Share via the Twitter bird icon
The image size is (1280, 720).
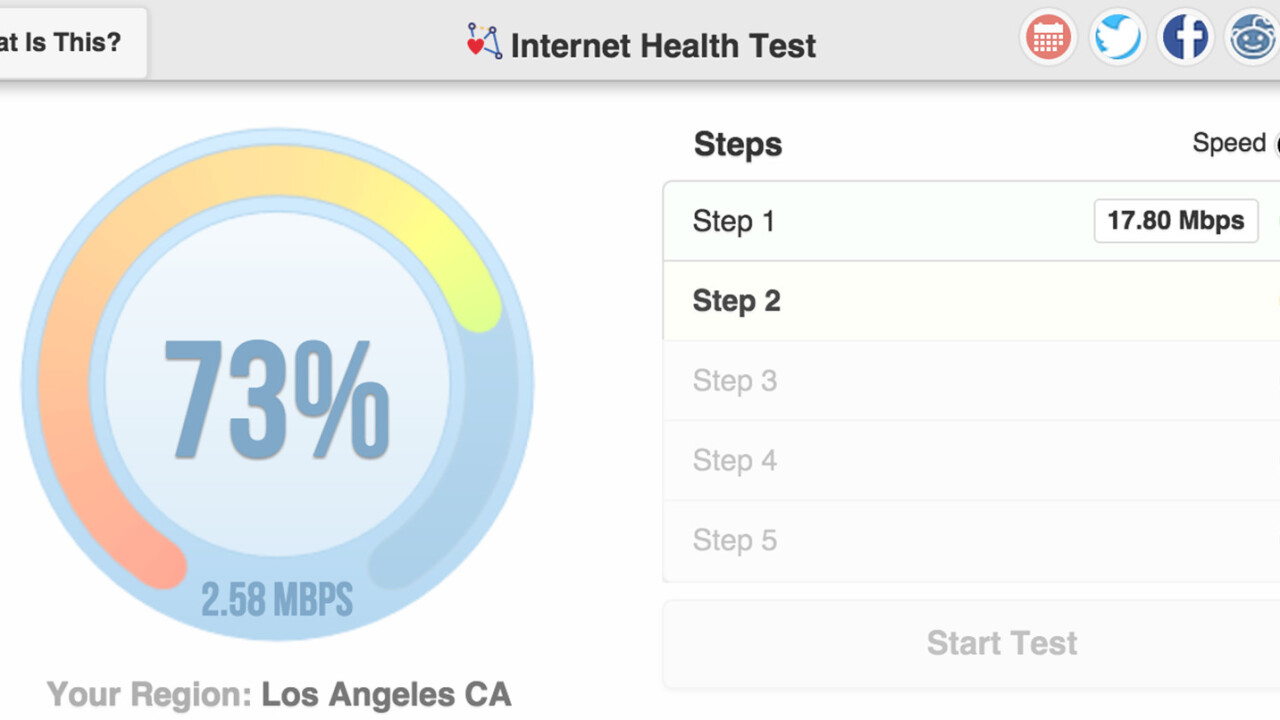(x=1117, y=39)
